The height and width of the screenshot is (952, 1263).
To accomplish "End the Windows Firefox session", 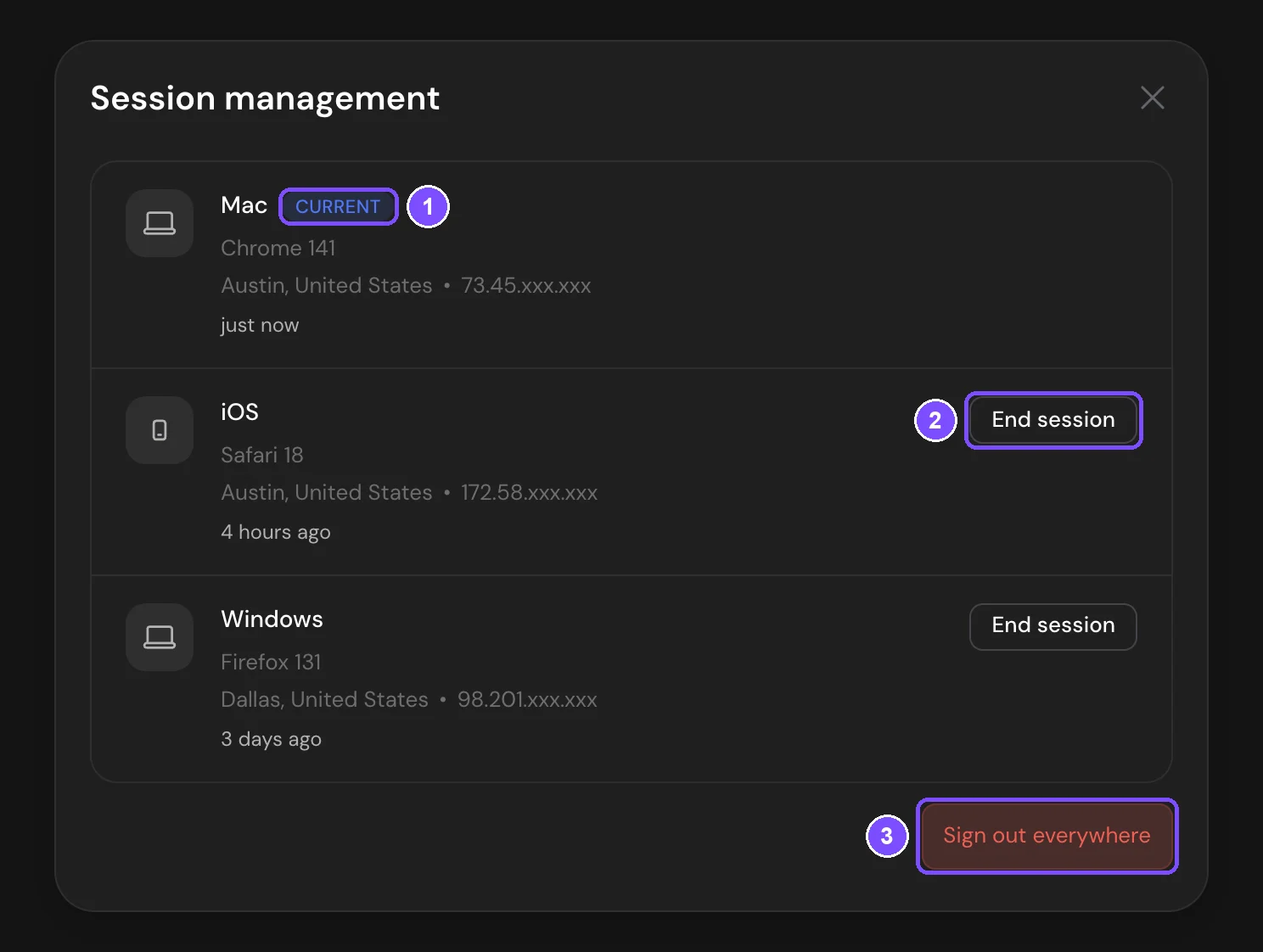I will pos(1053,626).
